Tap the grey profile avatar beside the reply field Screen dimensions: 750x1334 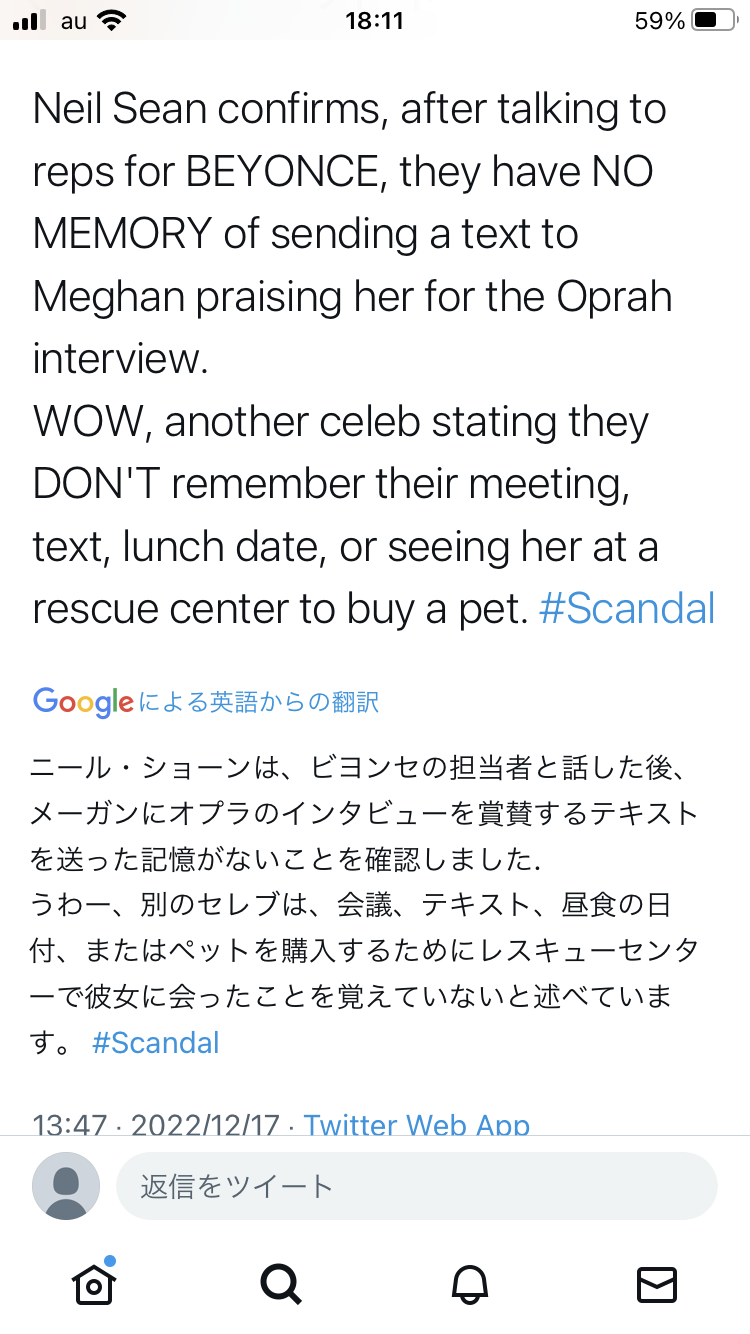tap(66, 1185)
